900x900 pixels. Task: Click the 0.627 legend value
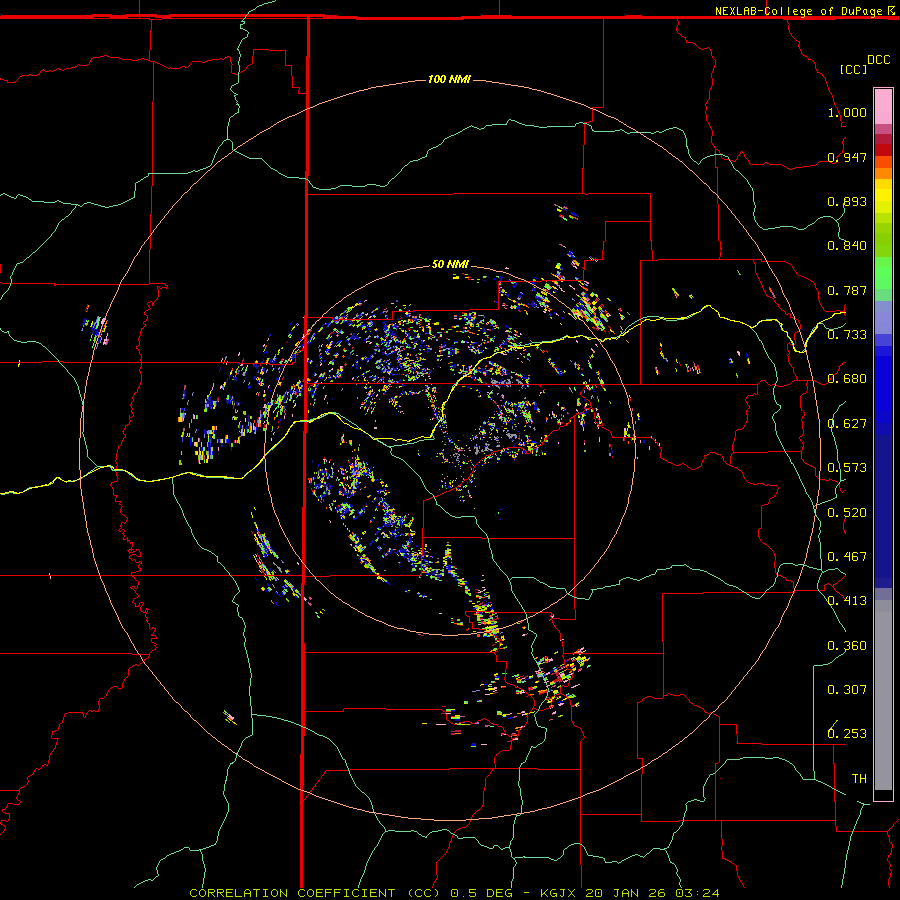847,424
